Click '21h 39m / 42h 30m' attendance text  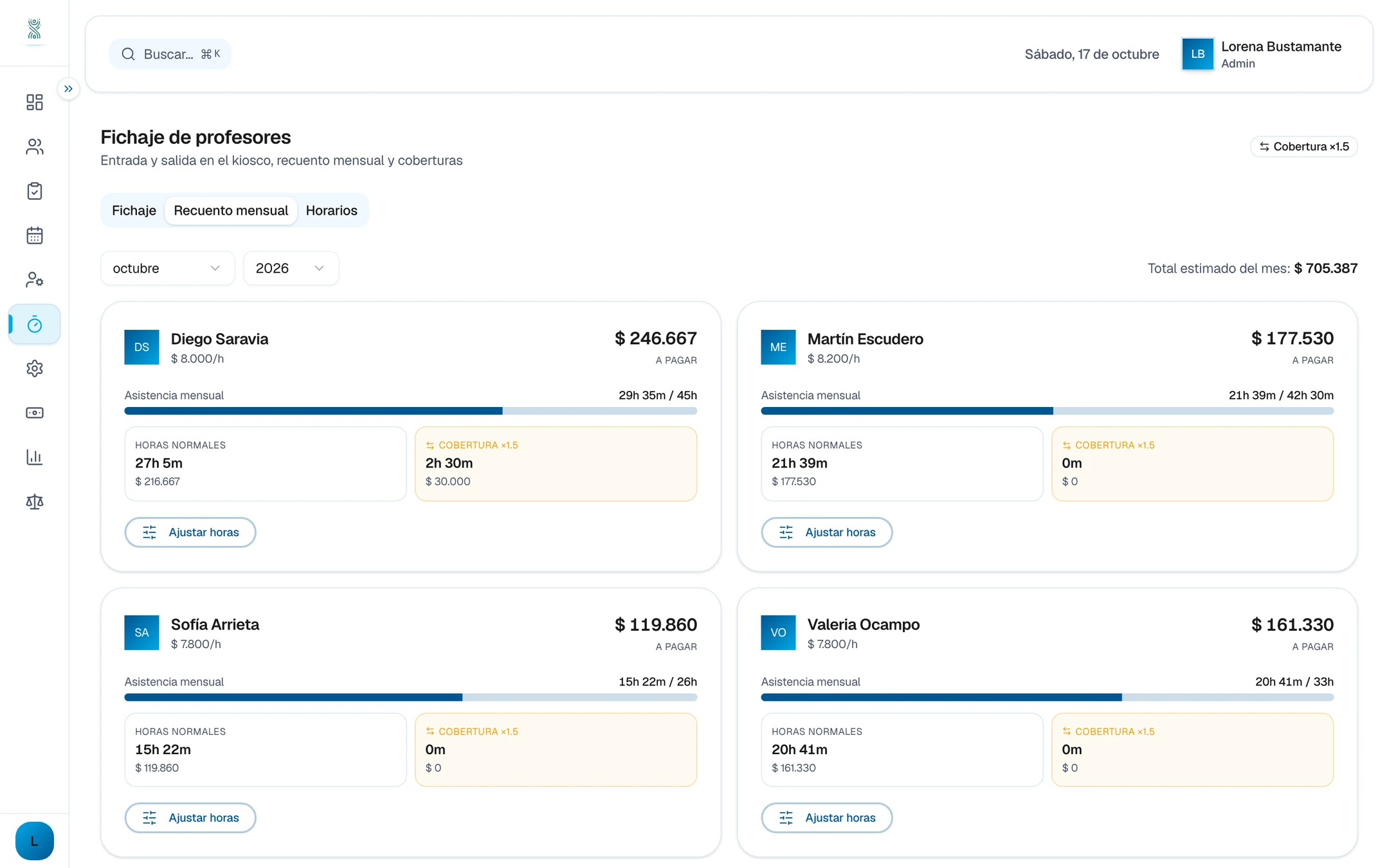point(1281,395)
